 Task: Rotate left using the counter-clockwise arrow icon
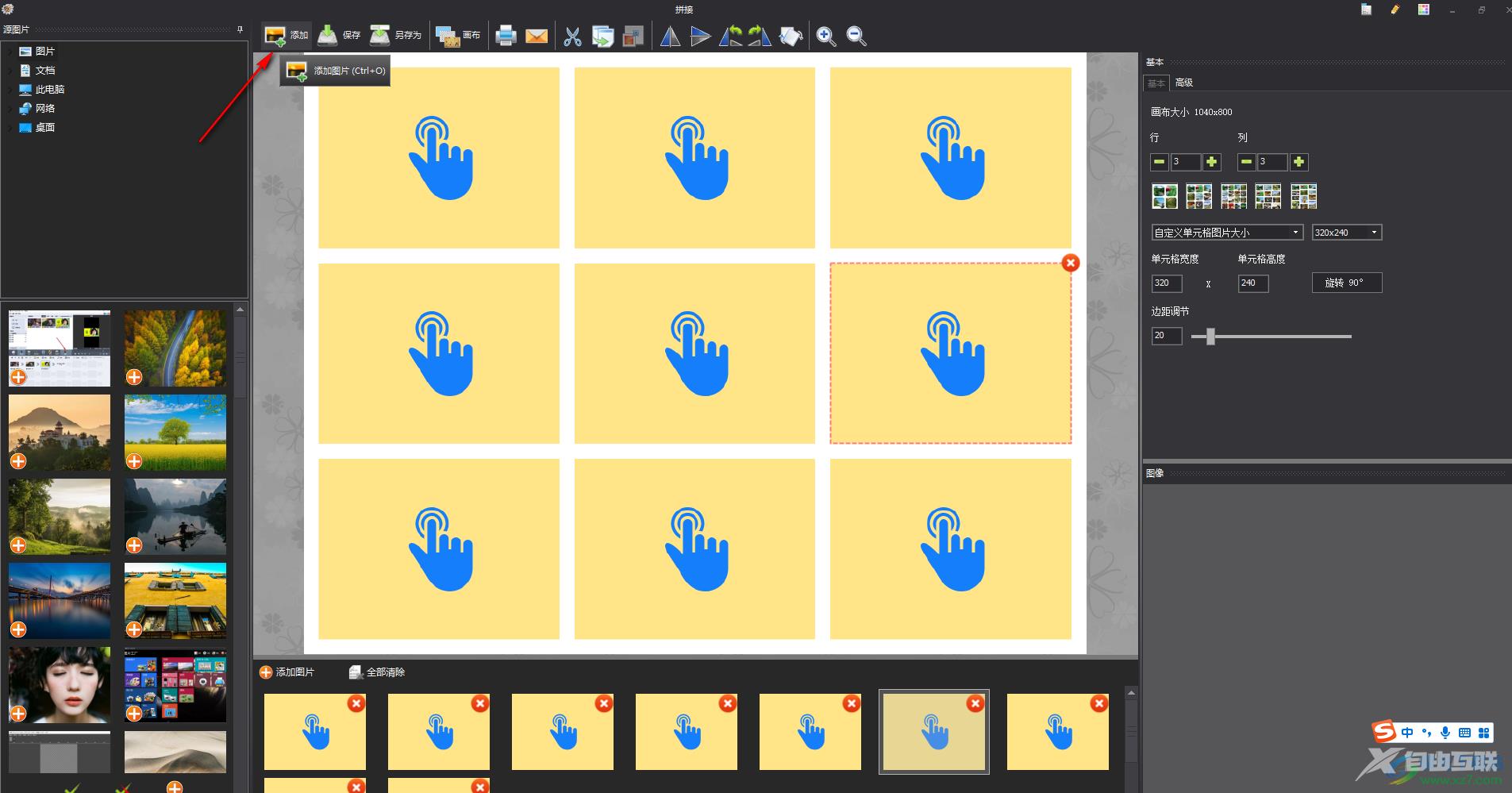click(730, 37)
